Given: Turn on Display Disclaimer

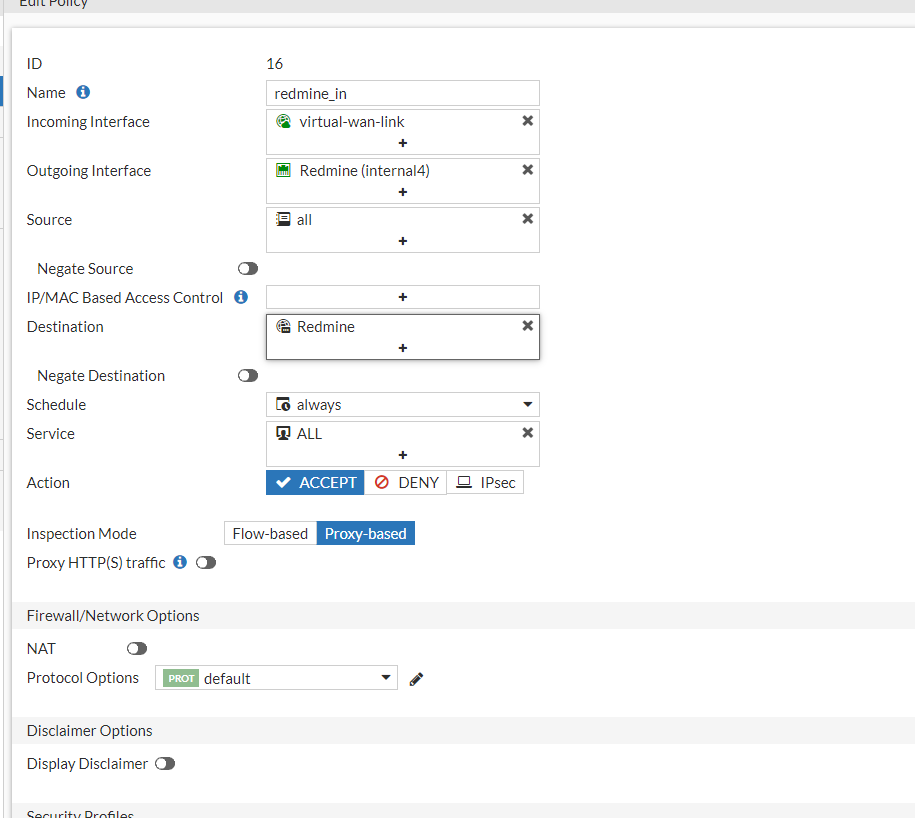Looking at the screenshot, I should pyautogui.click(x=165, y=764).
